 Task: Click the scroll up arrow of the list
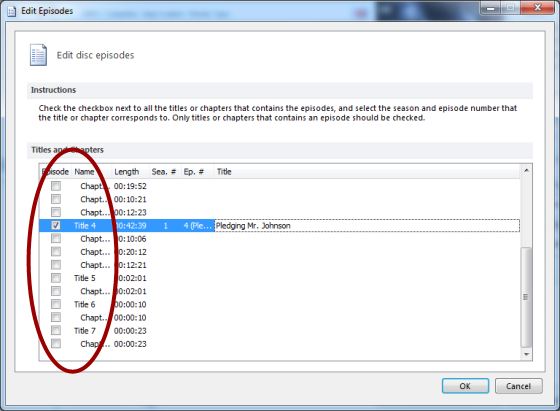526,171
